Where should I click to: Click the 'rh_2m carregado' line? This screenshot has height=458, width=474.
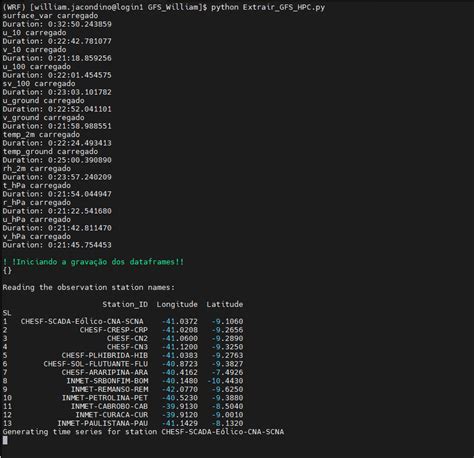click(36, 169)
